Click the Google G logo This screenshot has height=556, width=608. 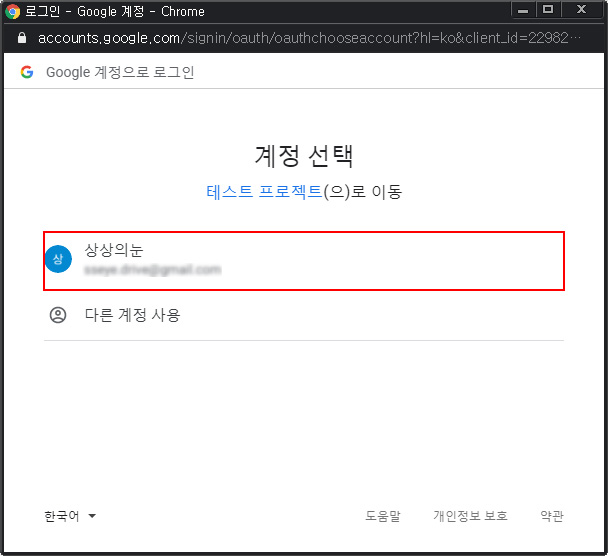point(27,72)
